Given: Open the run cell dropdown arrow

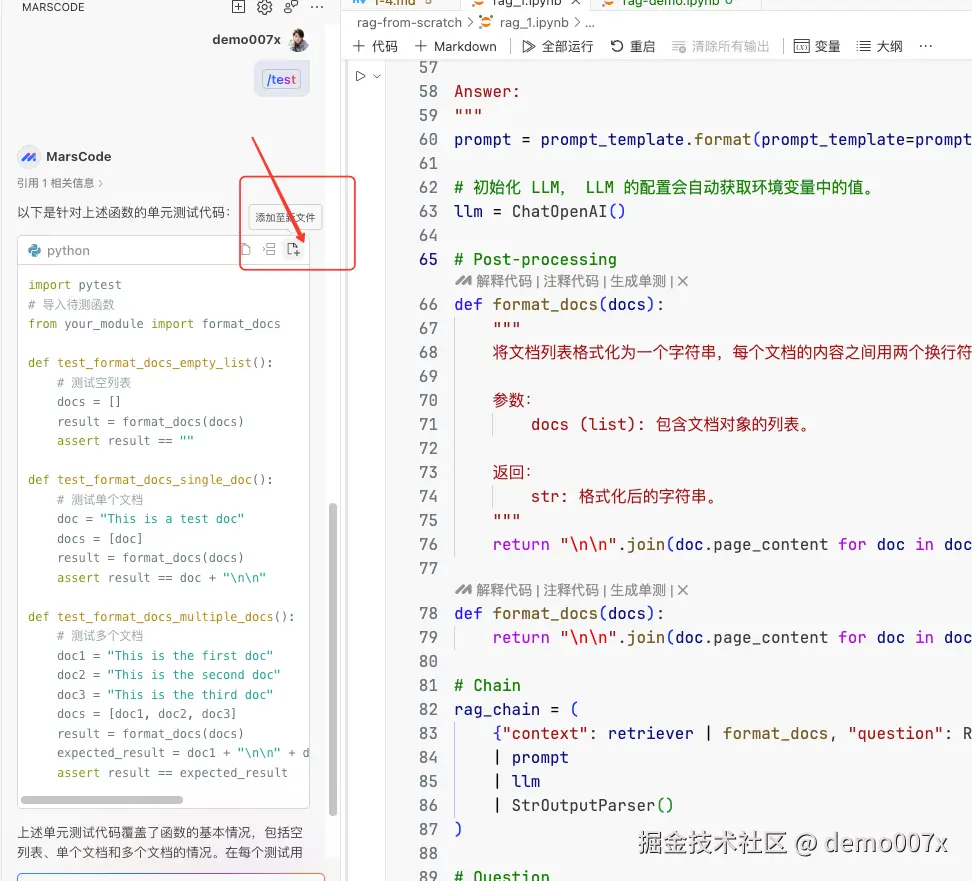Looking at the screenshot, I should coord(376,76).
